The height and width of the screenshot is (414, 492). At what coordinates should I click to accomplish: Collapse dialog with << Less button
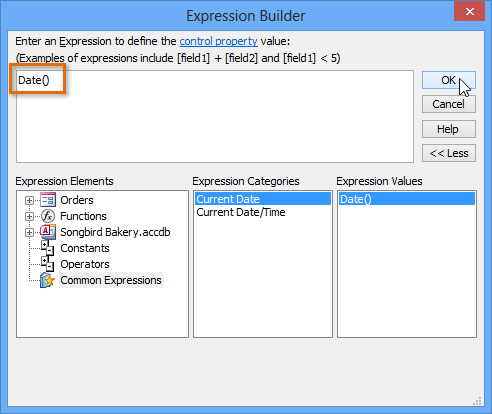[x=449, y=153]
